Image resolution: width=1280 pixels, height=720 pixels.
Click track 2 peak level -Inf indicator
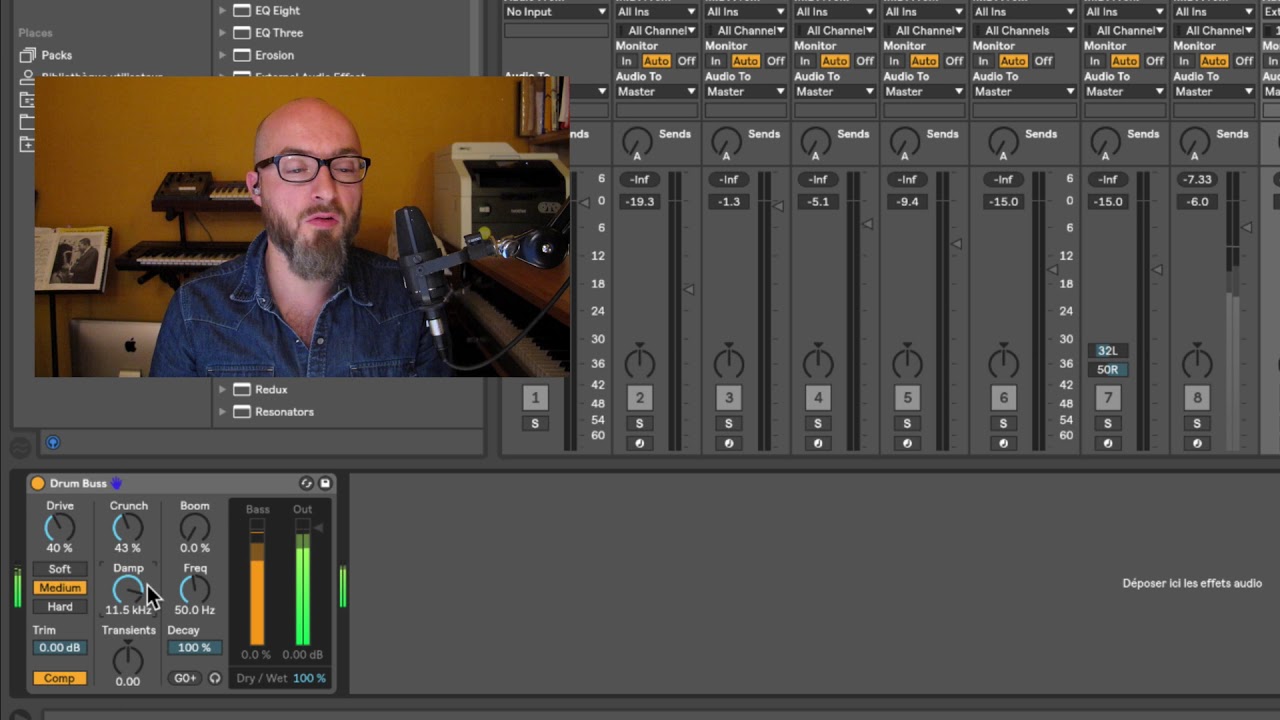[640, 180]
